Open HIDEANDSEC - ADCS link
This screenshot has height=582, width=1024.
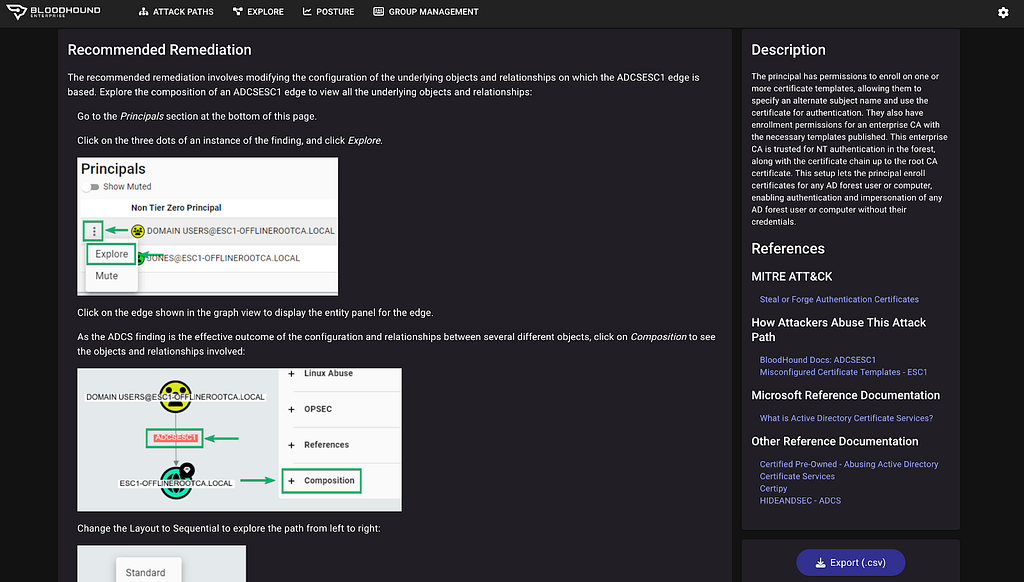[x=800, y=501]
